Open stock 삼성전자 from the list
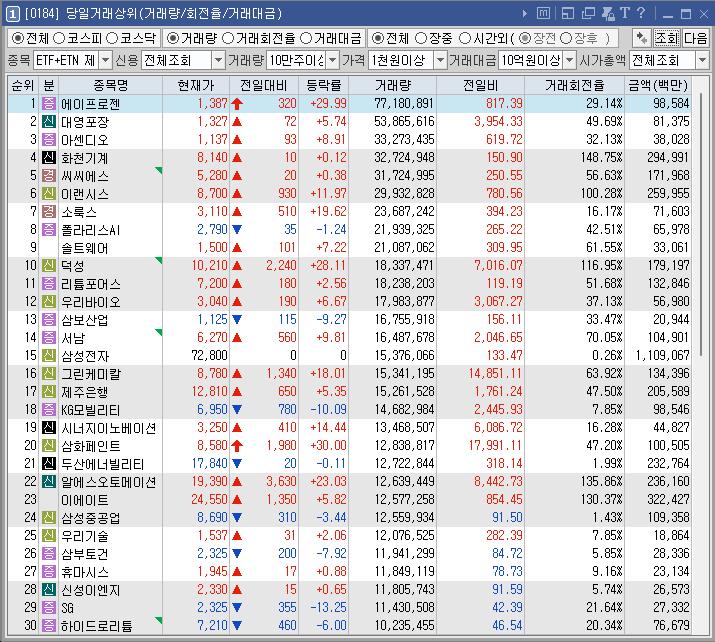The image size is (715, 642). [x=85, y=356]
